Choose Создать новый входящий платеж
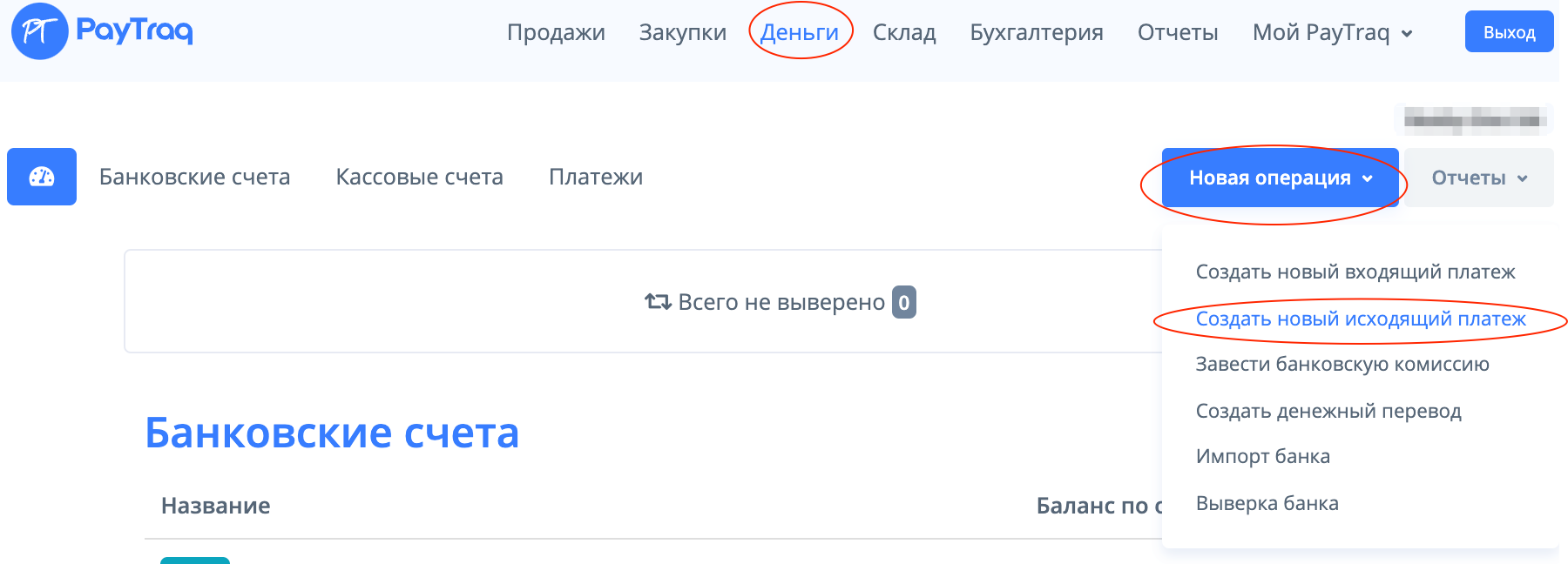 pos(1355,272)
